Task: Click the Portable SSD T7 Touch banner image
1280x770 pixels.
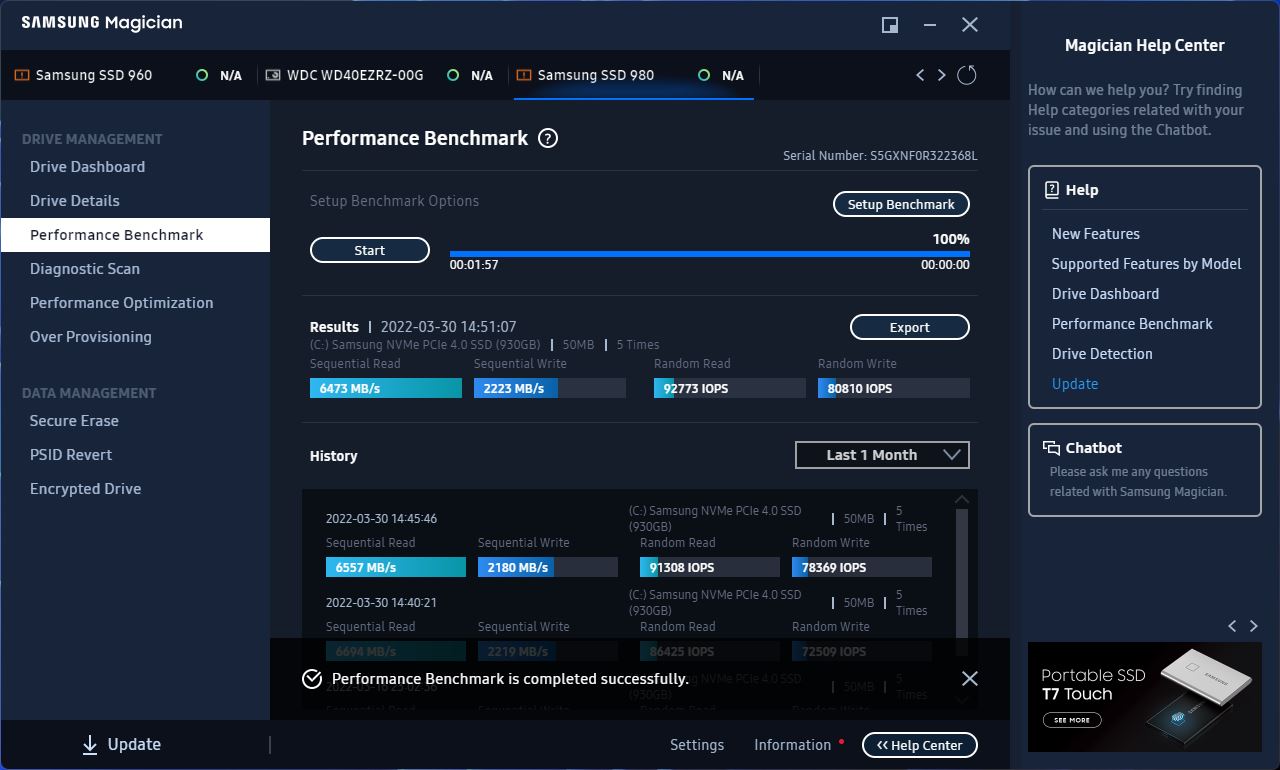Action: tap(1145, 697)
